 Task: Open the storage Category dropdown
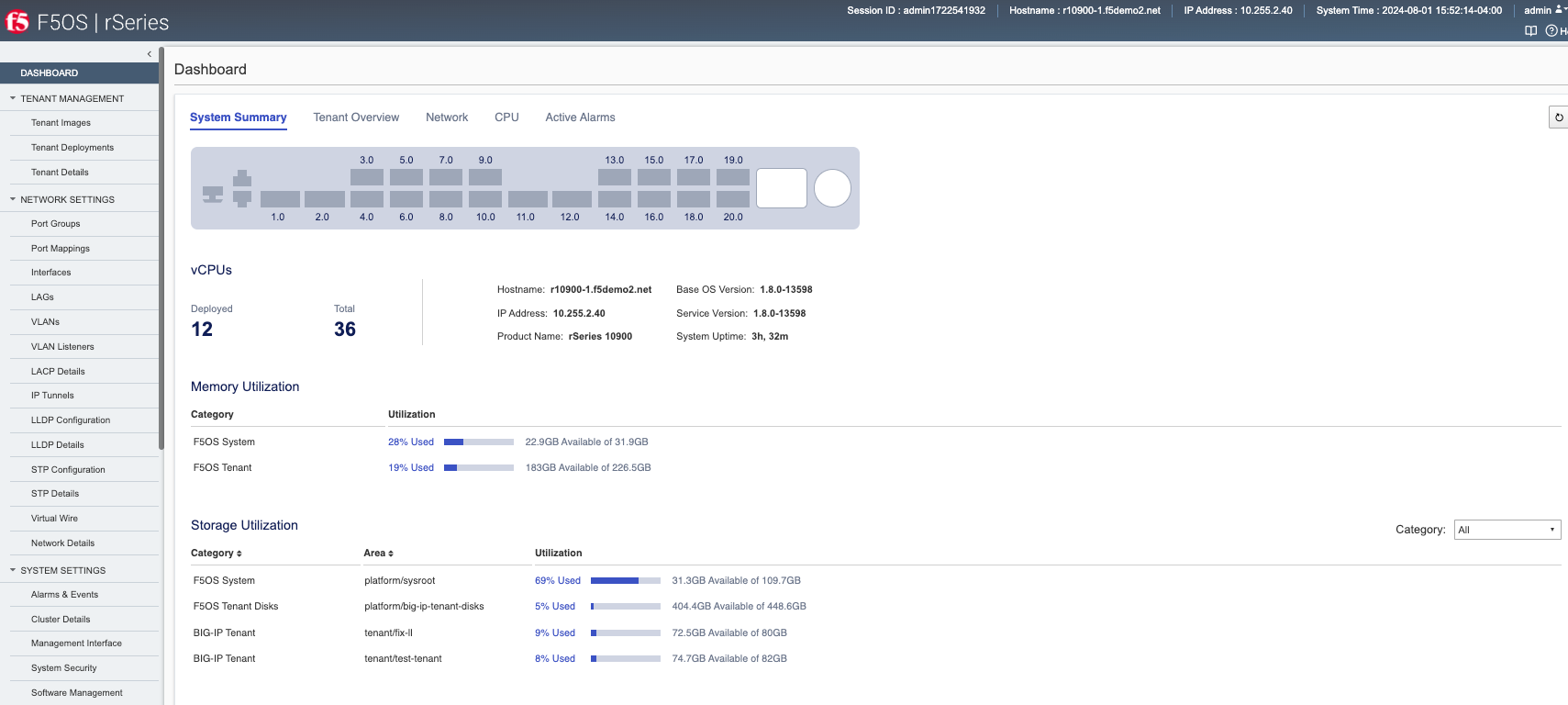tap(1507, 530)
